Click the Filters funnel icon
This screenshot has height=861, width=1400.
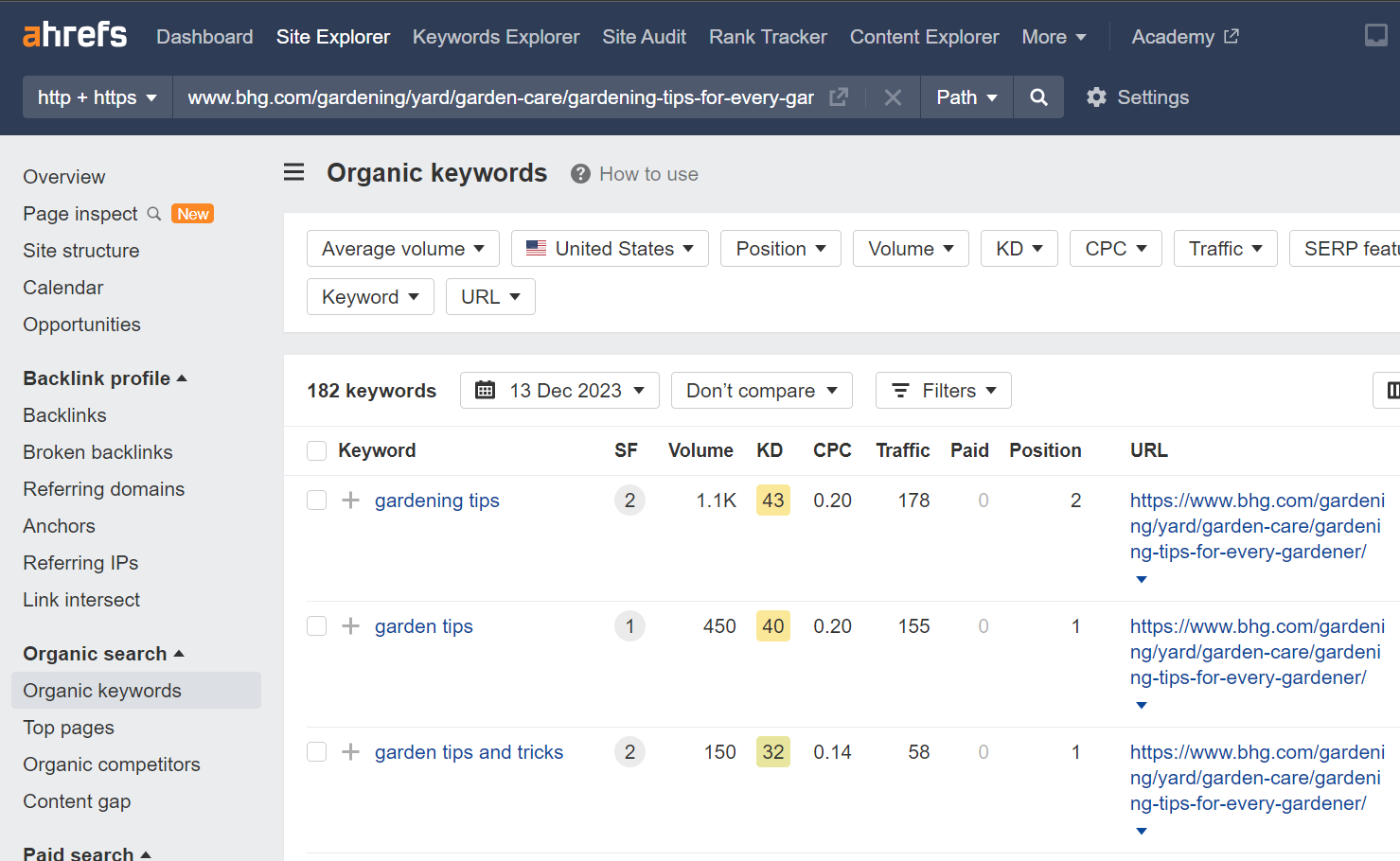[x=900, y=391]
